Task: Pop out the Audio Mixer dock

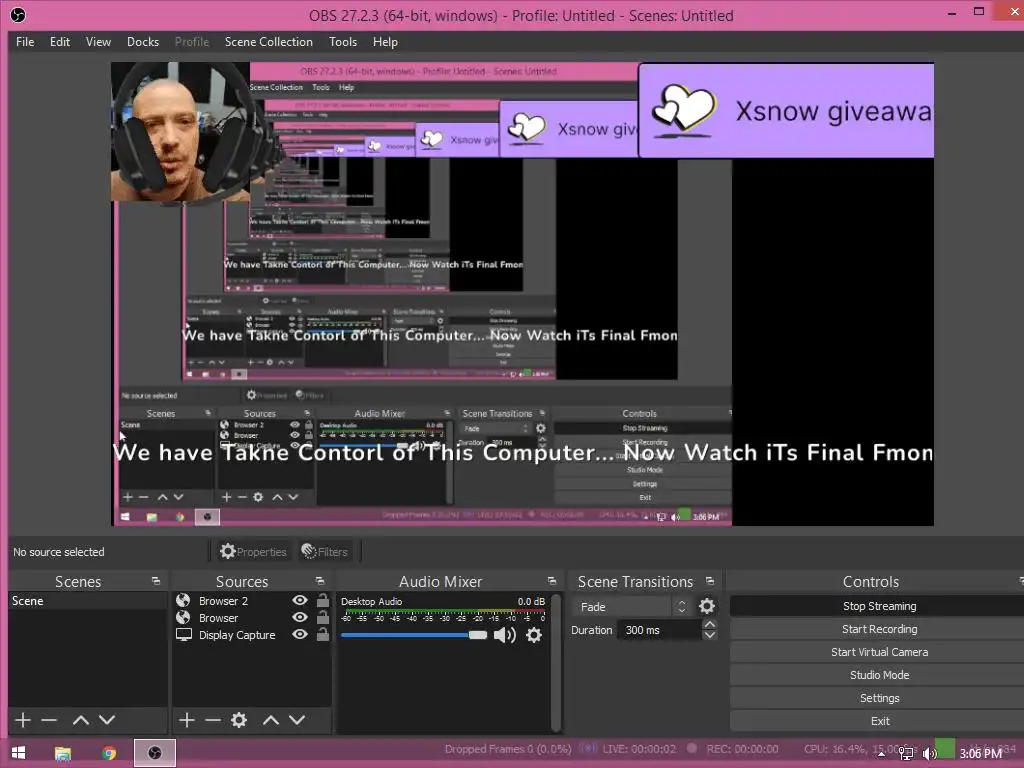Action: (x=552, y=581)
